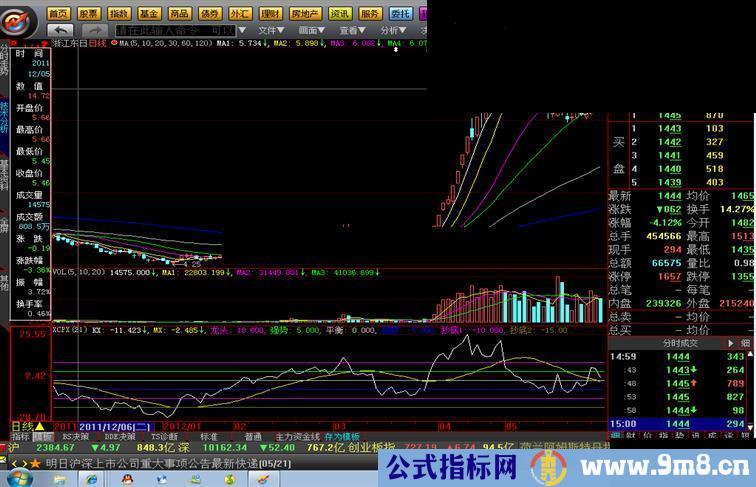This screenshot has width=756, height=487.
Task: Expand the 查看 dropdown menu
Action: [350, 31]
